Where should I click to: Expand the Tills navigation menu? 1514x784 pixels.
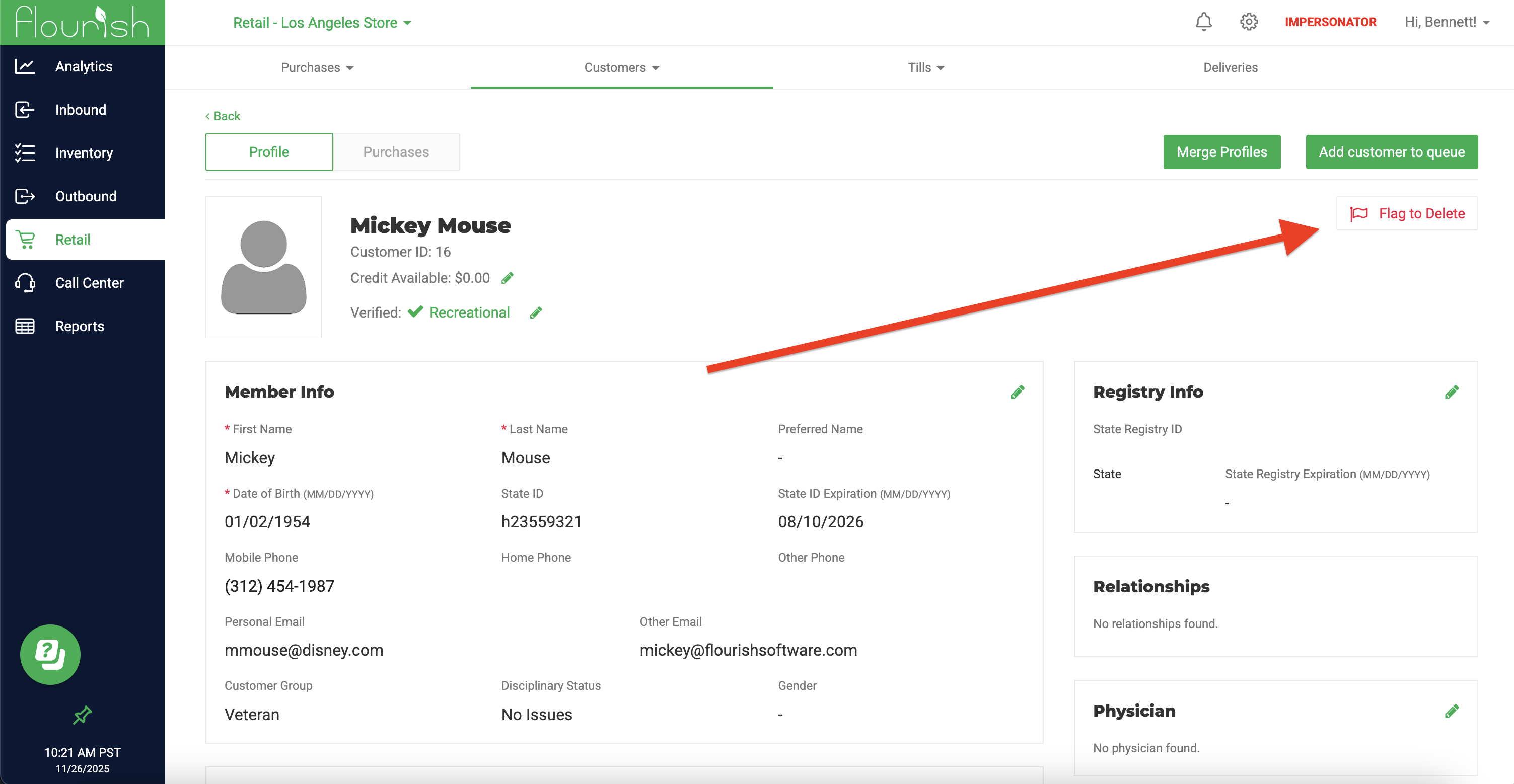[x=925, y=67]
